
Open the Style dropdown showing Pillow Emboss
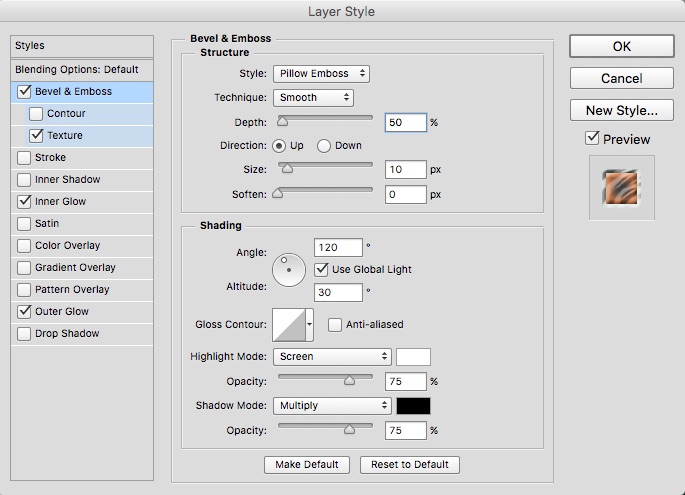pyautogui.click(x=320, y=74)
